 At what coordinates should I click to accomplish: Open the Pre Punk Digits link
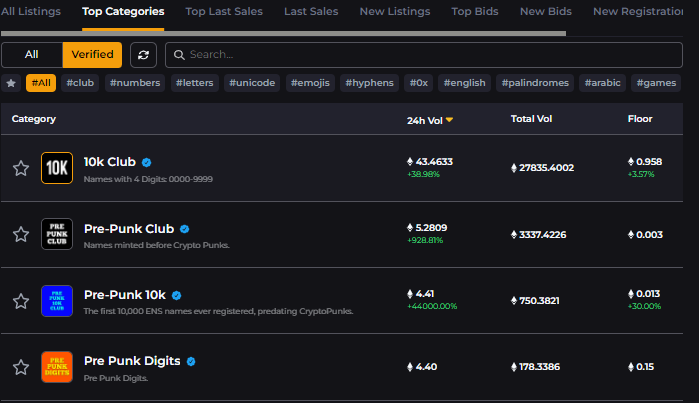(132, 361)
